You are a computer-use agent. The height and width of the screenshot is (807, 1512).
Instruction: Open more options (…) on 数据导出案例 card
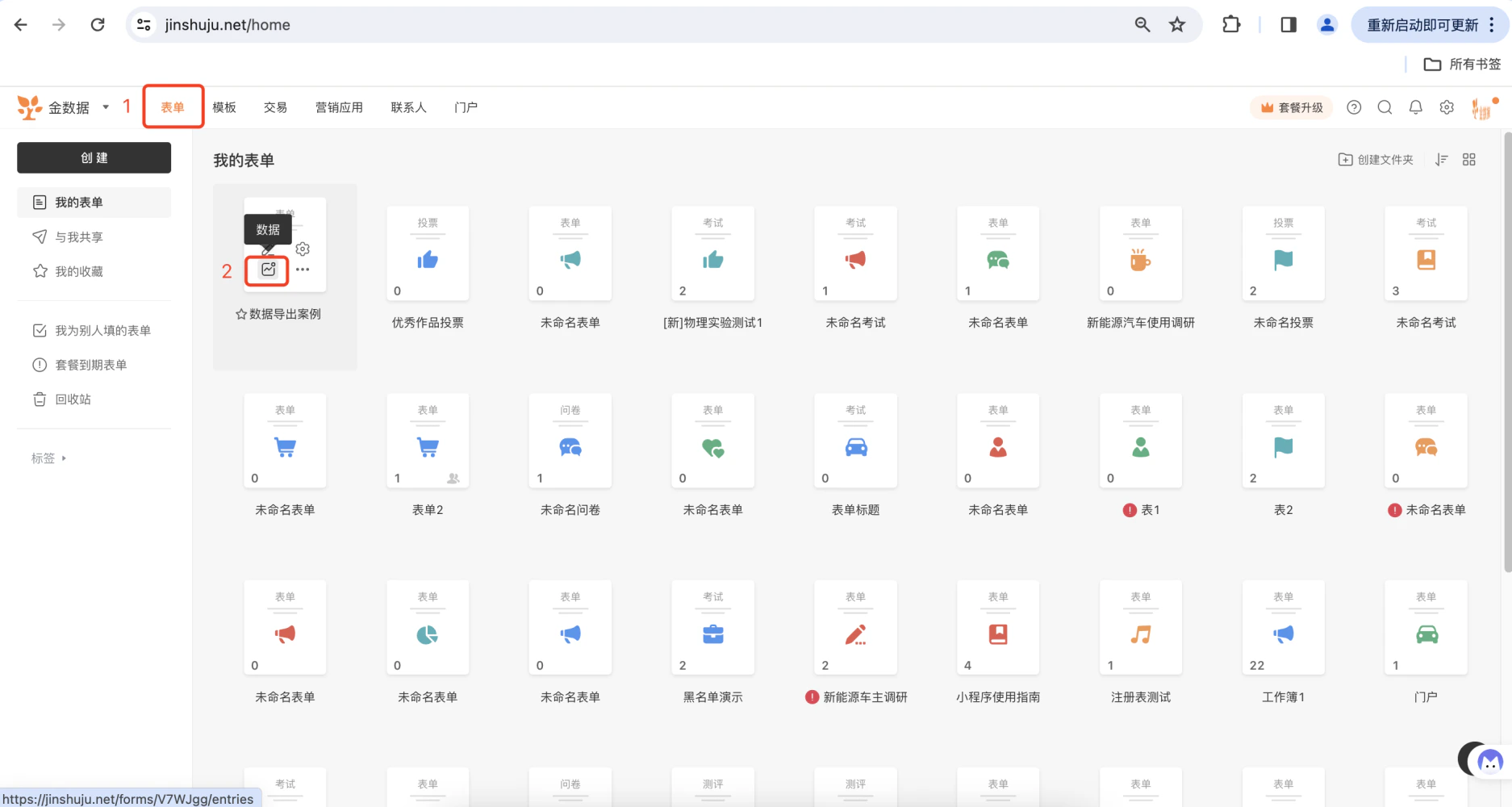click(303, 270)
